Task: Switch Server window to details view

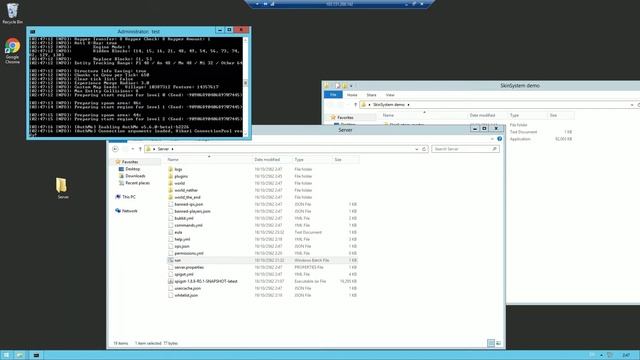Action: [491, 343]
